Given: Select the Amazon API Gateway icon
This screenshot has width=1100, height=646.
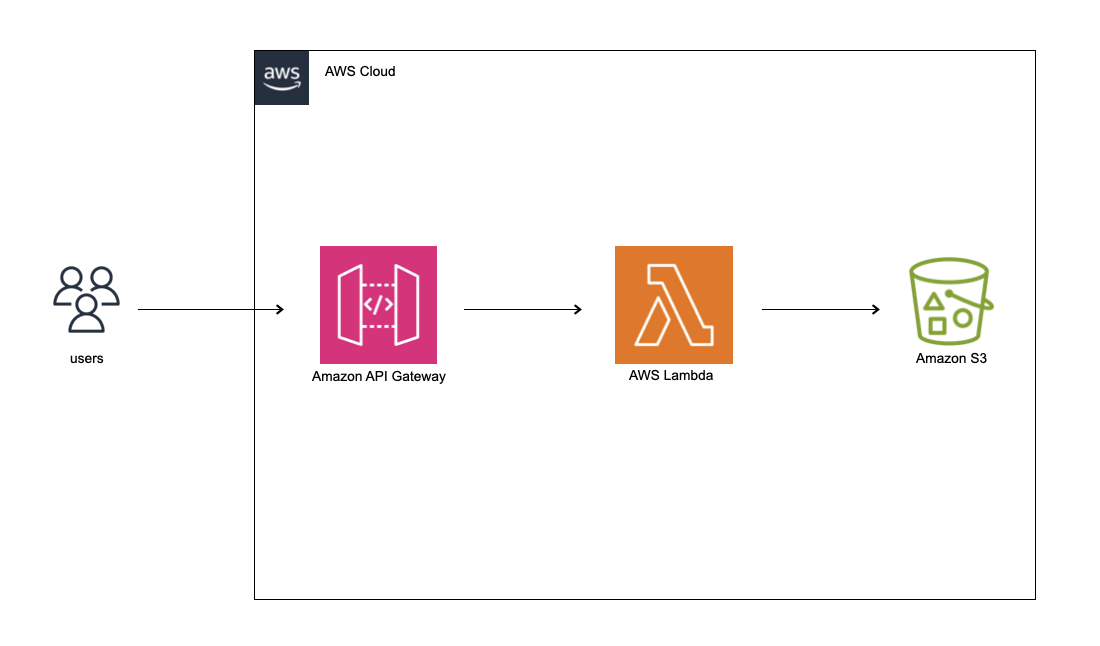Looking at the screenshot, I should click(378, 304).
